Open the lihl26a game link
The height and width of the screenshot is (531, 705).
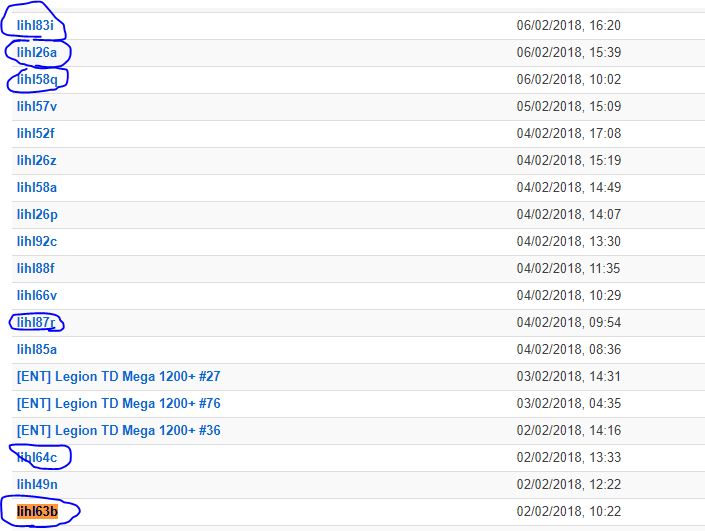(x=37, y=53)
